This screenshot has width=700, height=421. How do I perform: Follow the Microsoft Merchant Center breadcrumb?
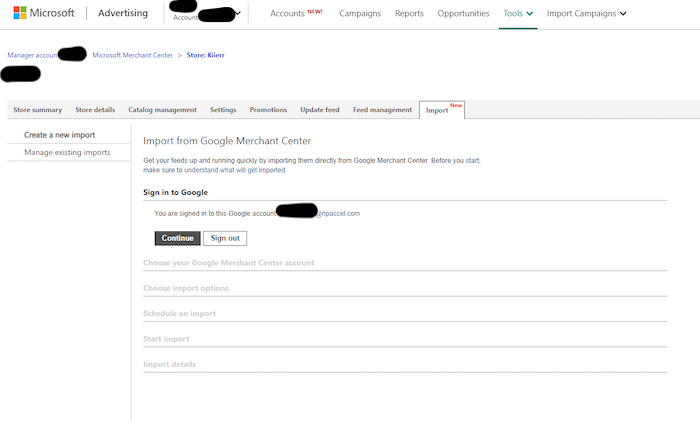[132, 55]
